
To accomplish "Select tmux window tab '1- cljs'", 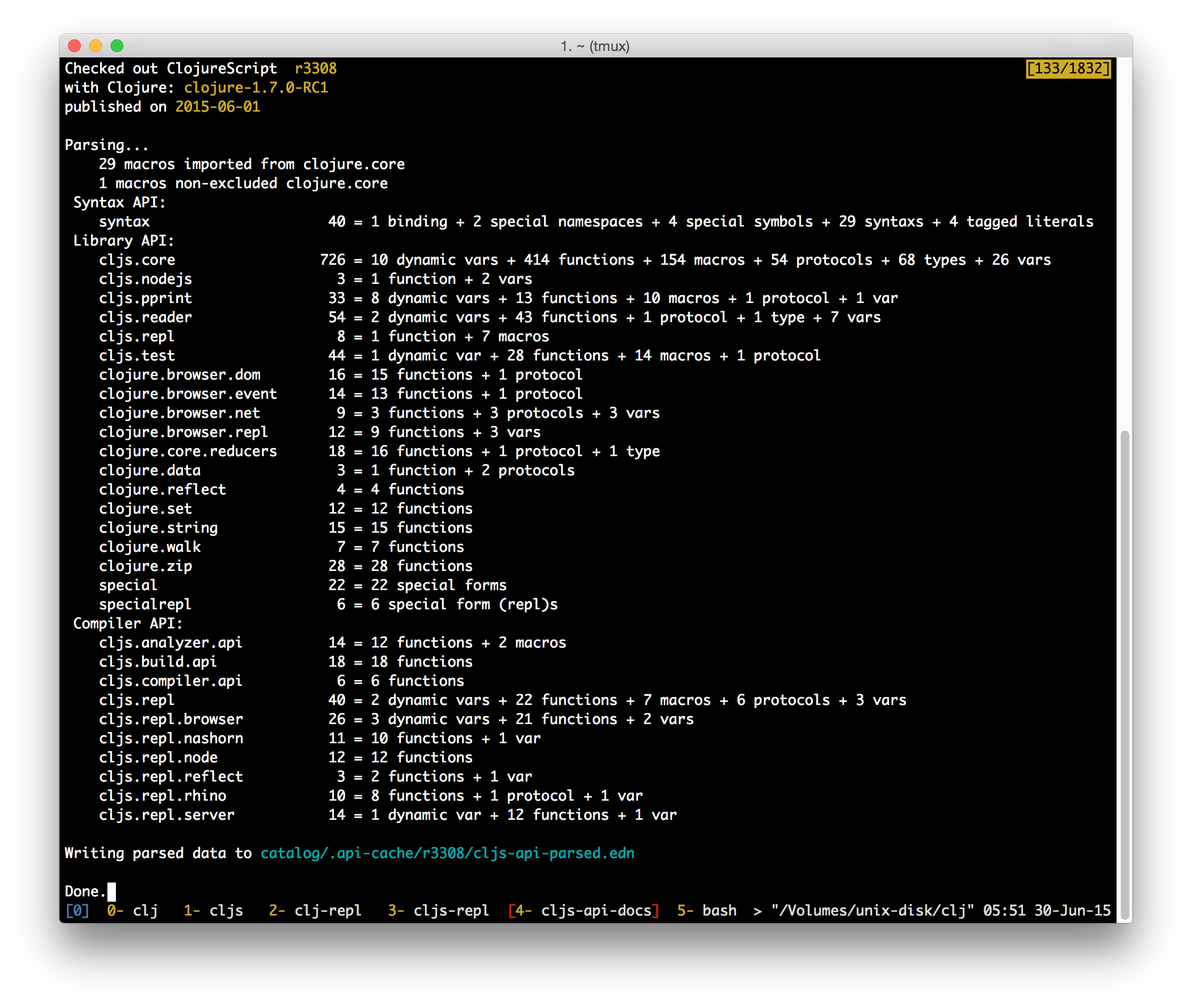I will [x=213, y=910].
